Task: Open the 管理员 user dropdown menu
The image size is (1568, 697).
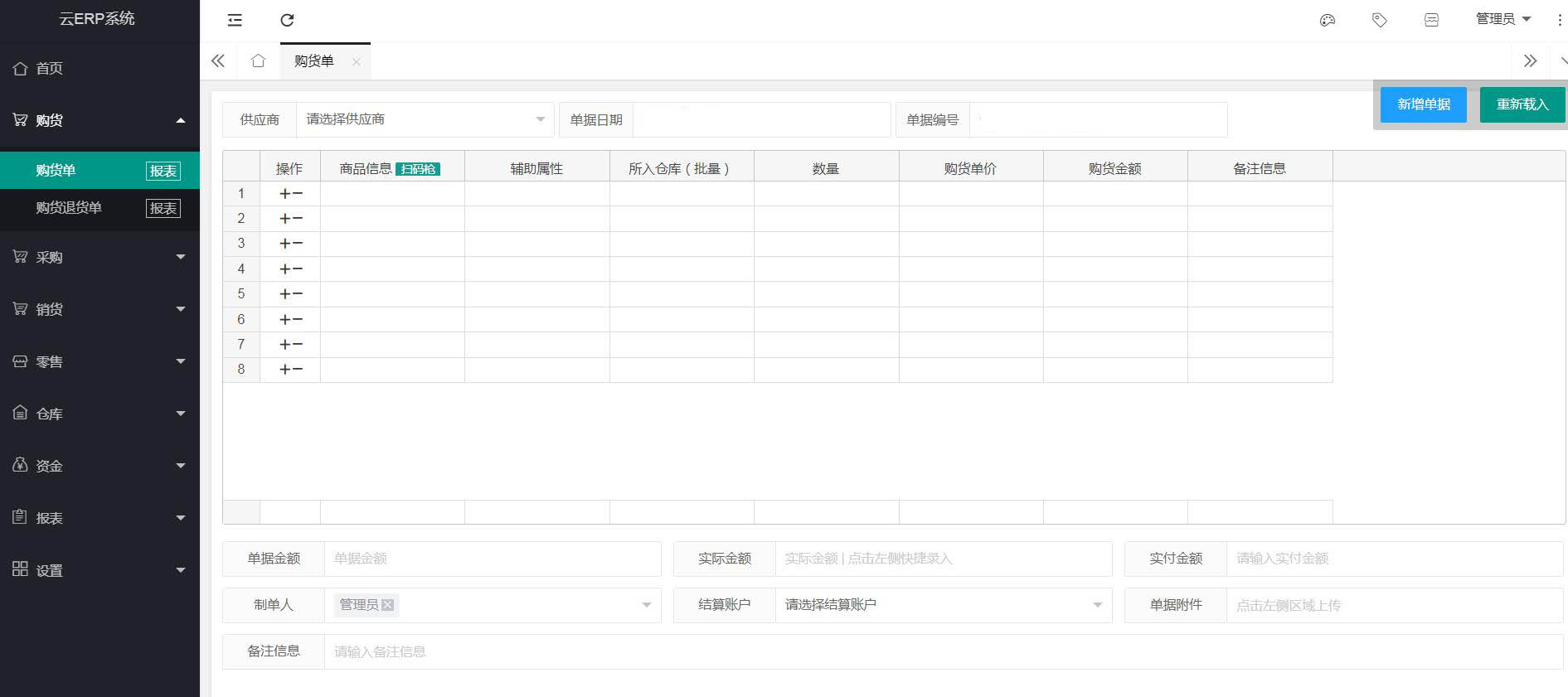Action: pyautogui.click(x=1502, y=19)
